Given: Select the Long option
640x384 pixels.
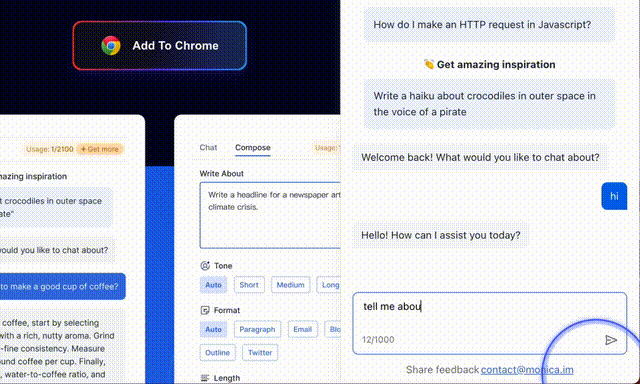Looking at the screenshot, I should pos(329,285).
